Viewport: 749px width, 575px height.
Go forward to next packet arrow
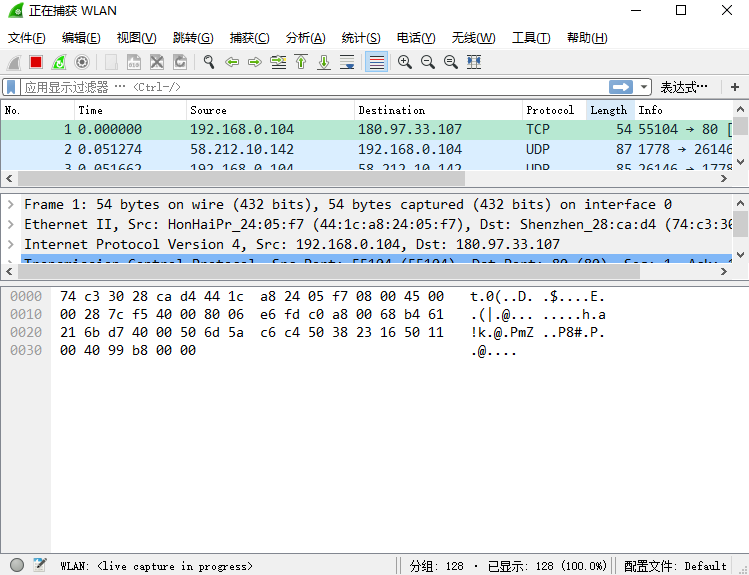[x=255, y=62]
